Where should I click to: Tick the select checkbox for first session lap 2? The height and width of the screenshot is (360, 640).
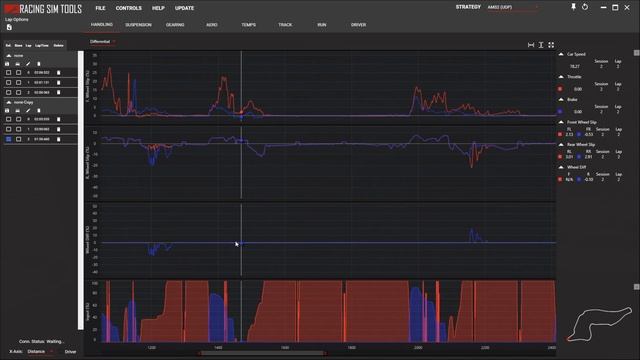9,93
